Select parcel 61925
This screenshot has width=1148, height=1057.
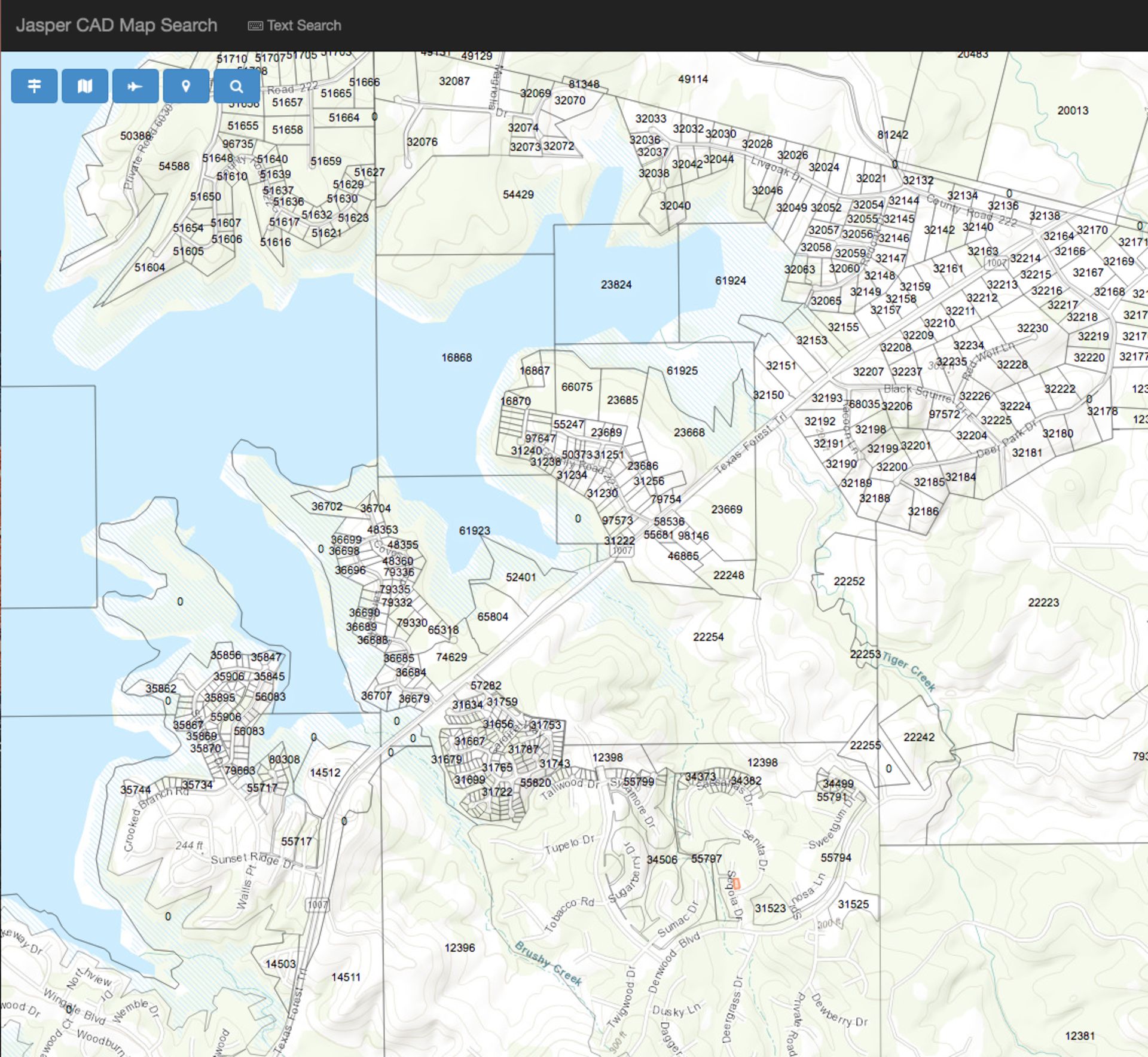coord(682,371)
